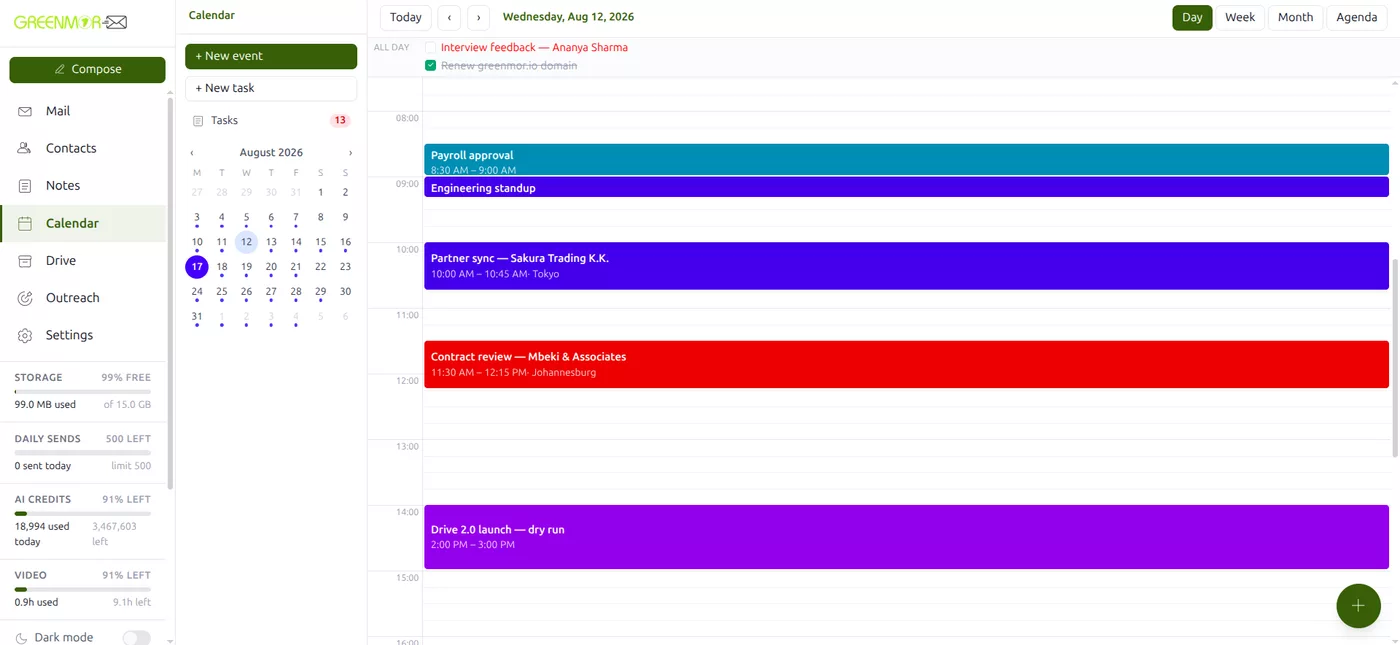The image size is (1400, 645).
Task: Open Mail in sidebar
Action: point(83,111)
